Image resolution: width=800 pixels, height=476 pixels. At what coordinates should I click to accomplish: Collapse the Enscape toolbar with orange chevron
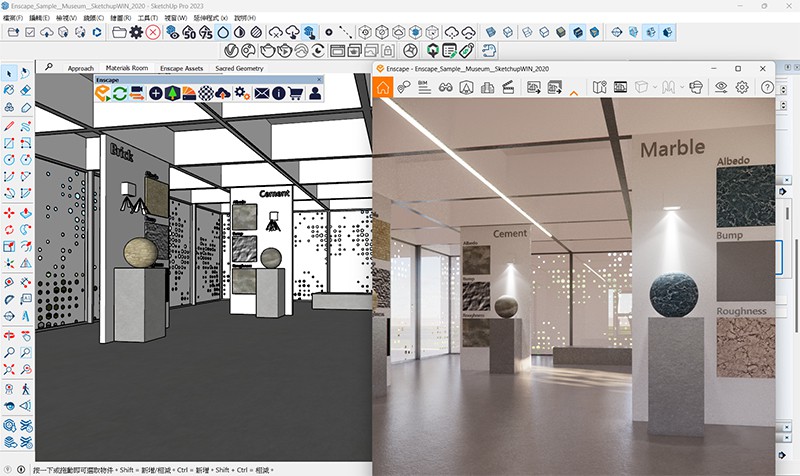click(x=574, y=90)
